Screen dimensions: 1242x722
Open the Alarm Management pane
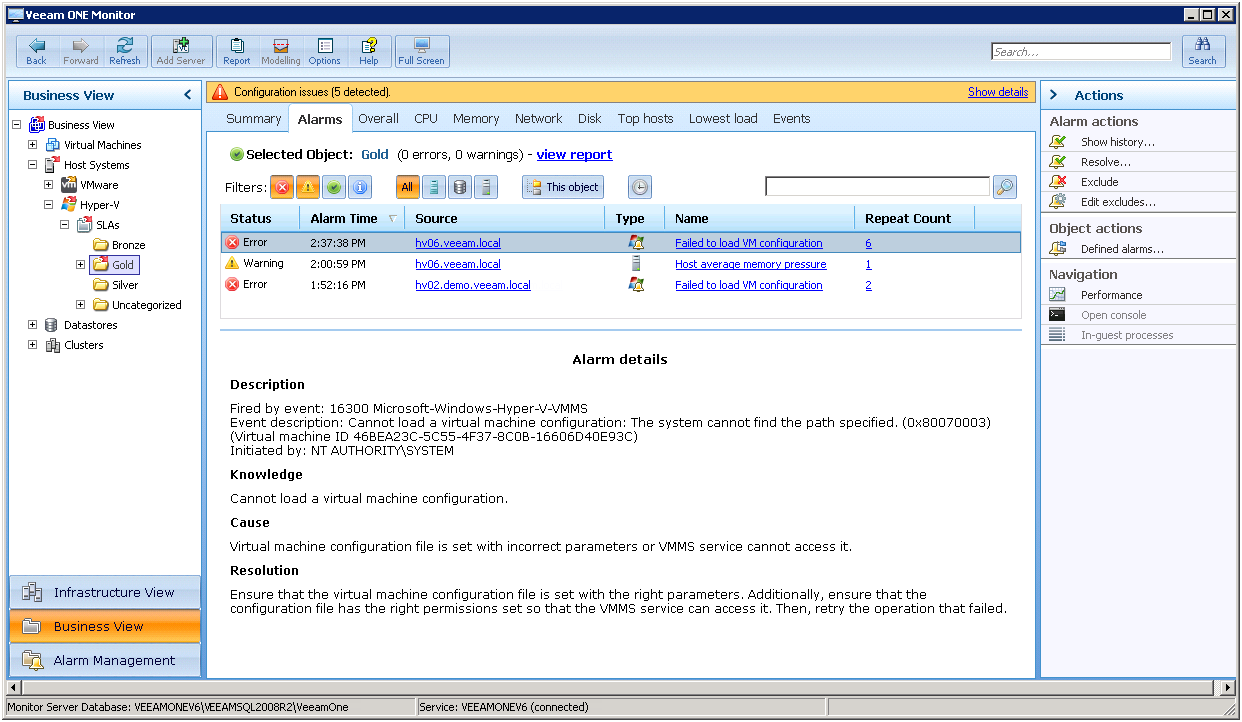[x=105, y=660]
